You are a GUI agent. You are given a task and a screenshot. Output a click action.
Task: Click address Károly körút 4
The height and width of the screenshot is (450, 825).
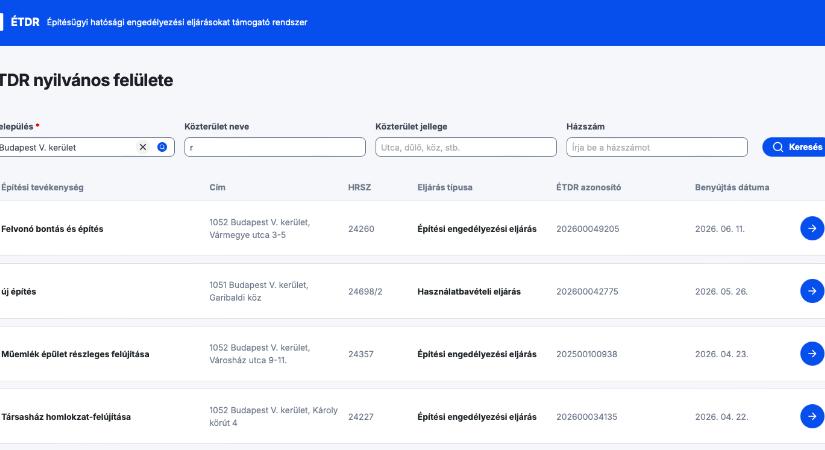coord(273,416)
